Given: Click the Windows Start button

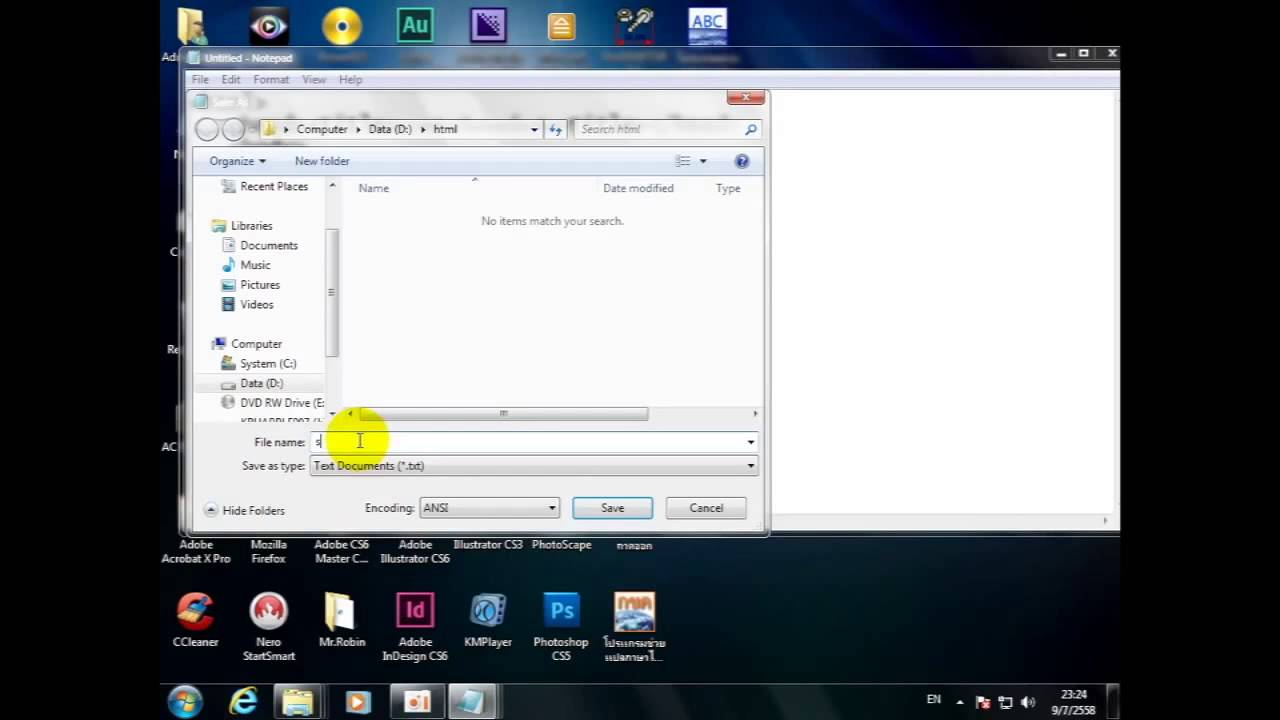Looking at the screenshot, I should (x=185, y=702).
